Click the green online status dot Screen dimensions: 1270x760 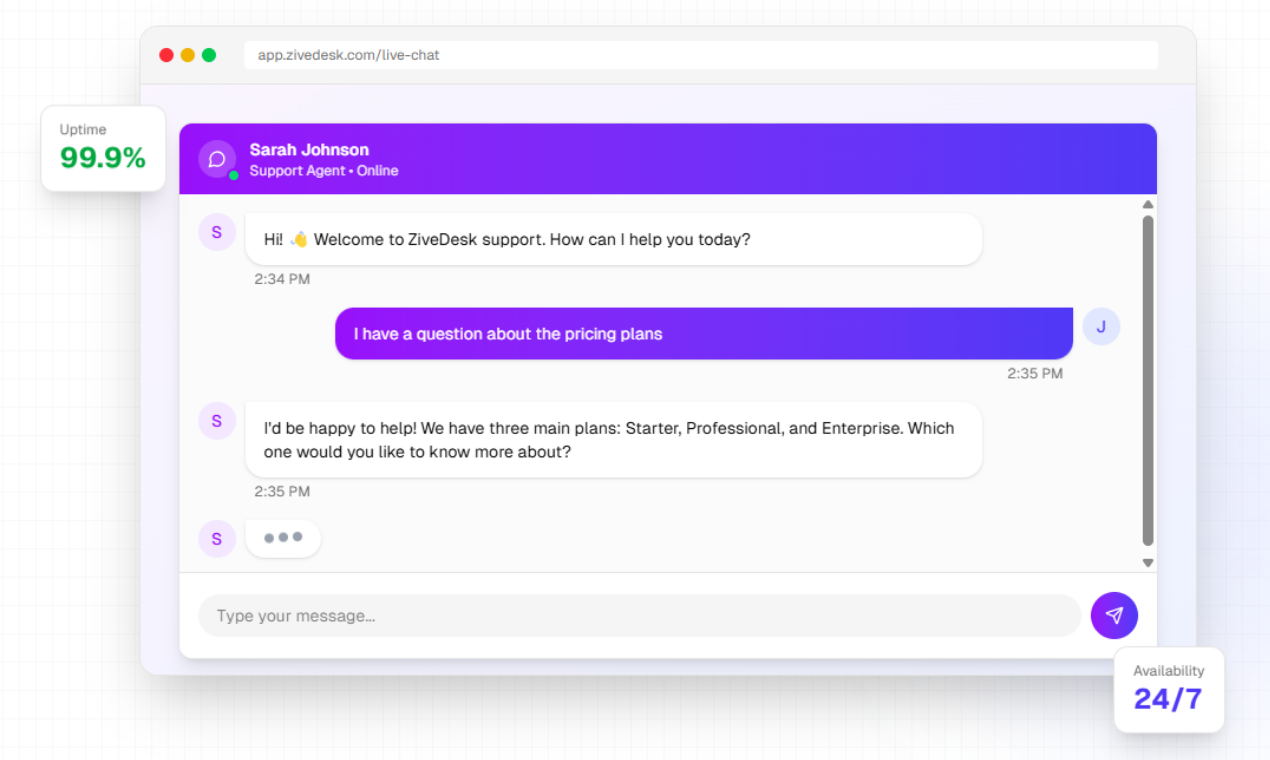(233, 175)
